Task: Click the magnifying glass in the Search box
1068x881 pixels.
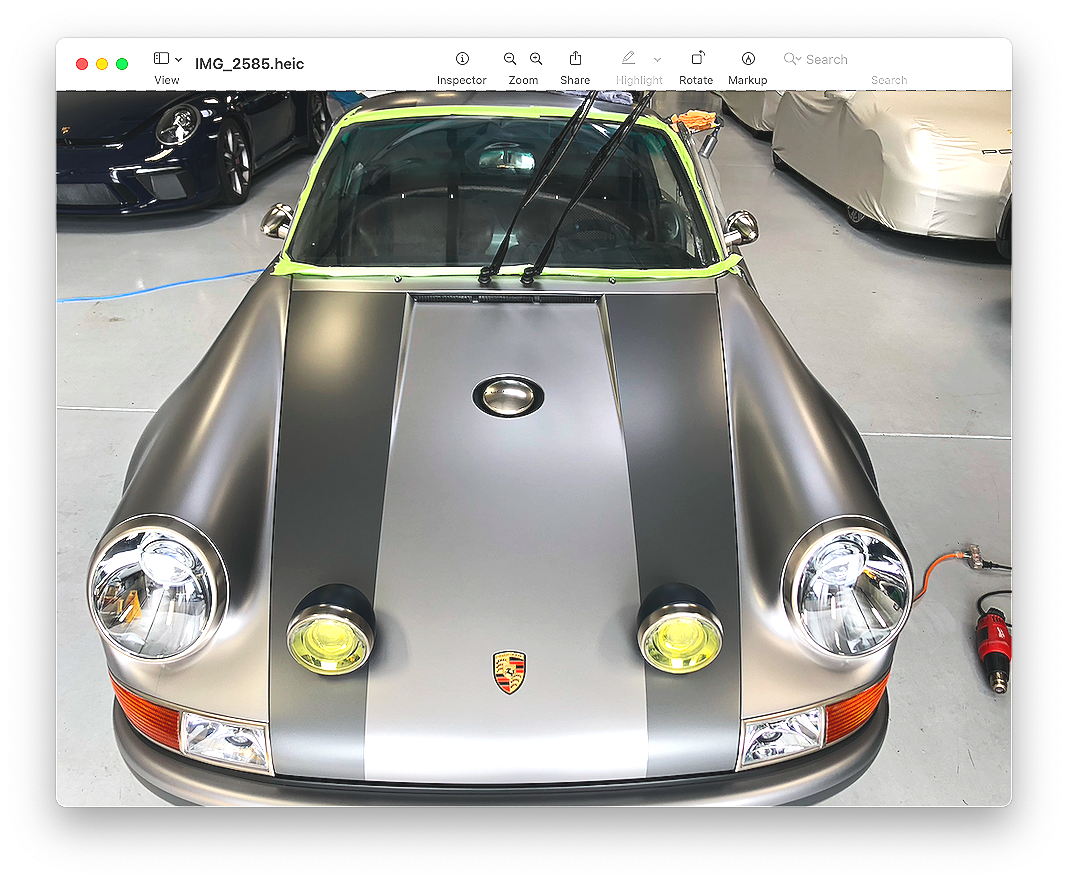Action: [x=790, y=59]
